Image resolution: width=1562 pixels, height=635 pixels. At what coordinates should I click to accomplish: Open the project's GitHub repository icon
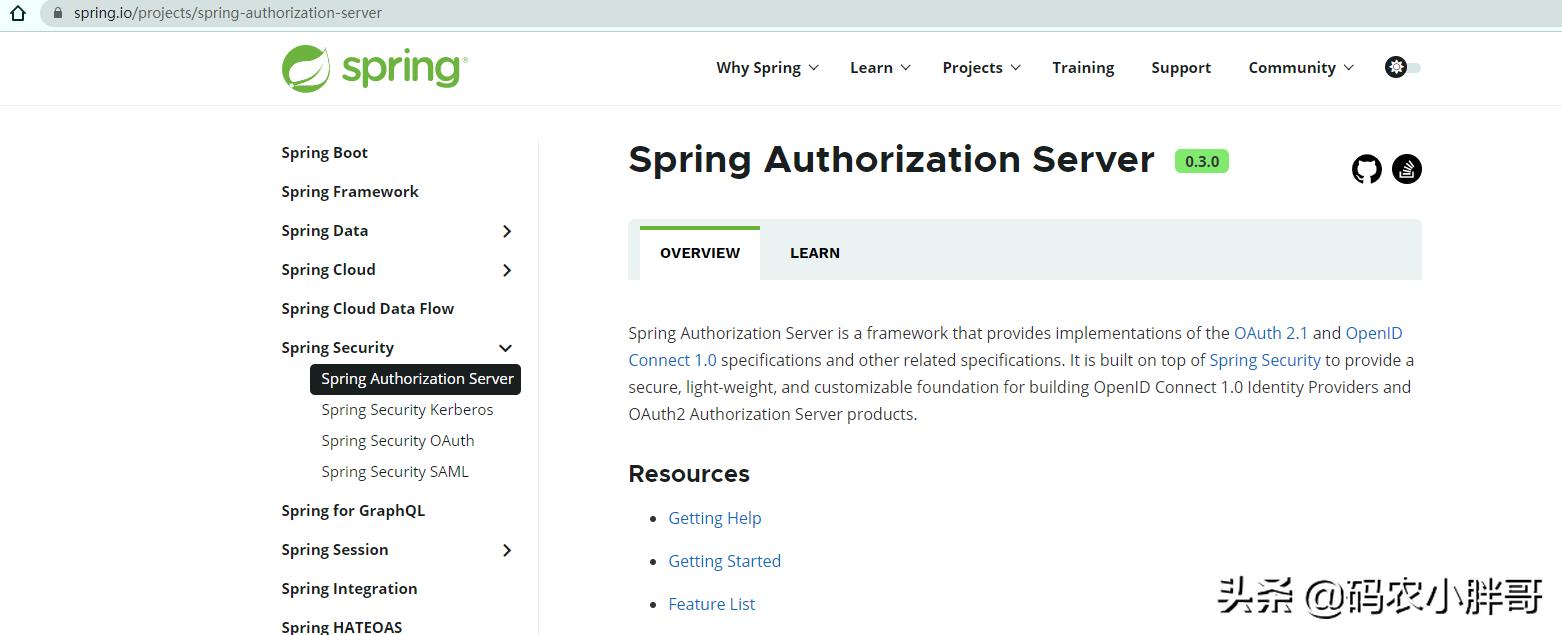(x=1366, y=168)
